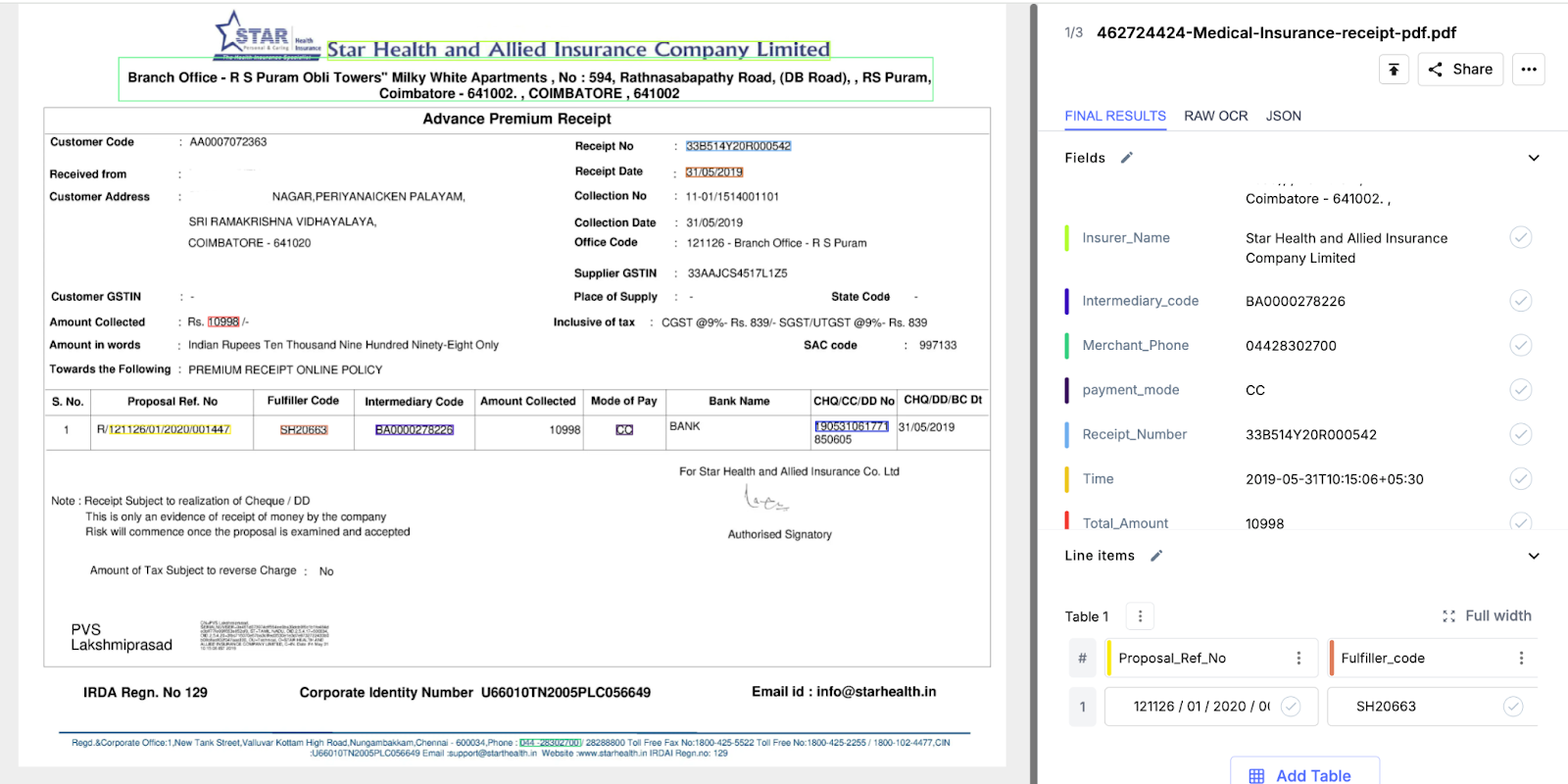Click the Customer Code AA0007072363 value
The width and height of the screenshot is (1568, 784).
[x=228, y=142]
